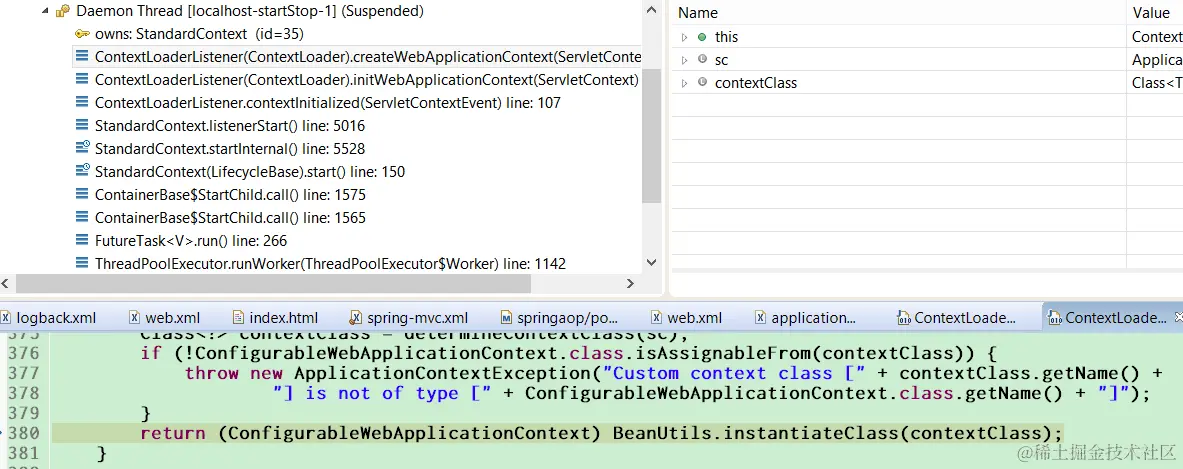Click Debug view scroll down arrow

[652, 262]
